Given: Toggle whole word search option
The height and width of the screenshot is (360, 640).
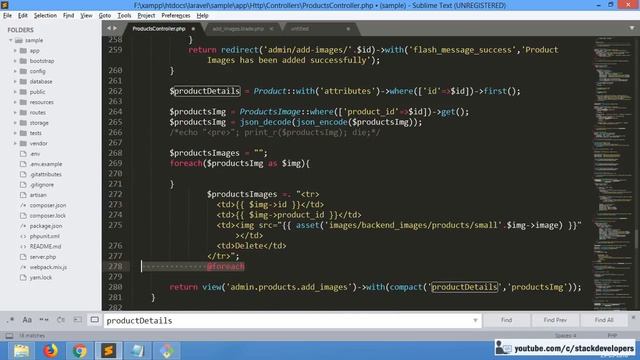Looking at the screenshot, I should point(44,320).
